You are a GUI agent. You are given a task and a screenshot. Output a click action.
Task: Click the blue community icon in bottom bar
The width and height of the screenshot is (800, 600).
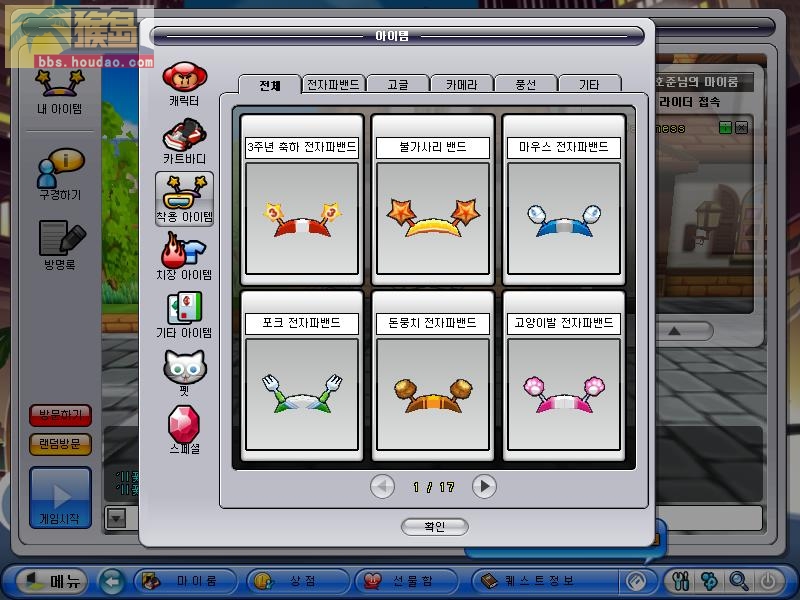click(709, 581)
